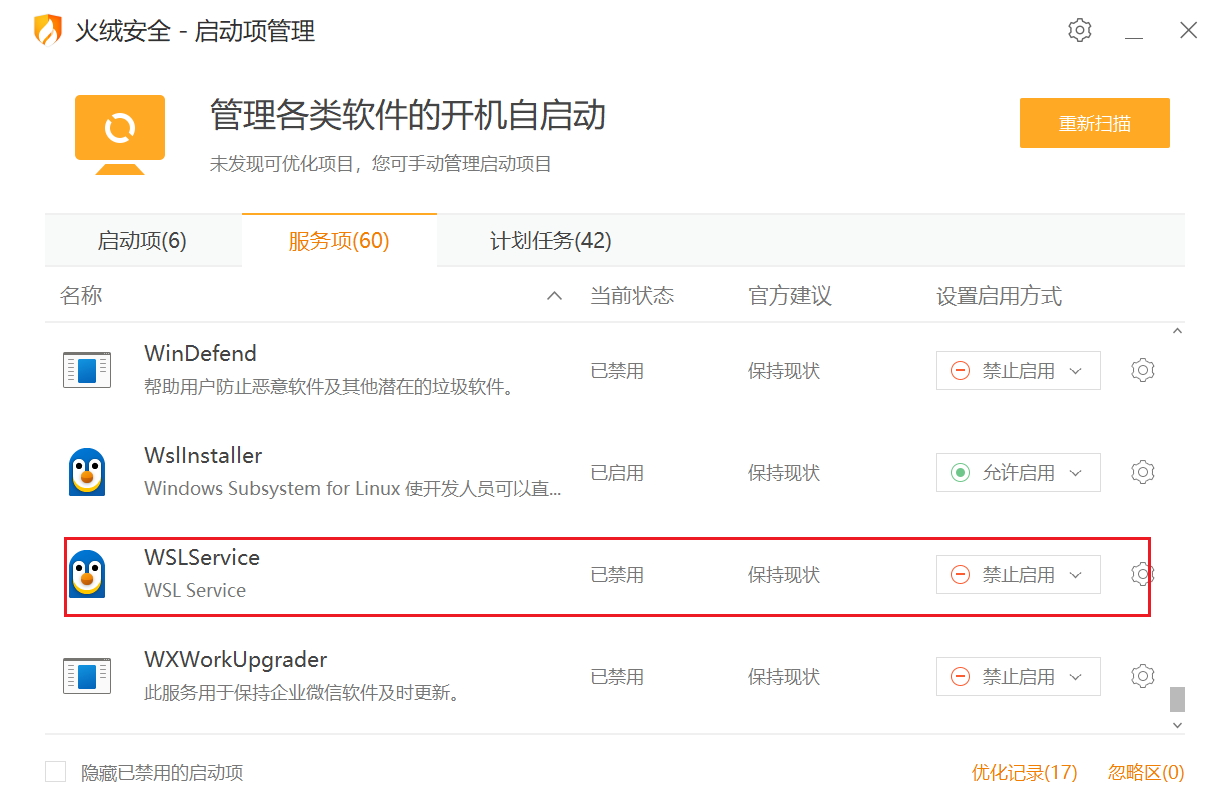Open the 忽略区(0) link
The height and width of the screenshot is (810, 1230).
tap(1146, 772)
